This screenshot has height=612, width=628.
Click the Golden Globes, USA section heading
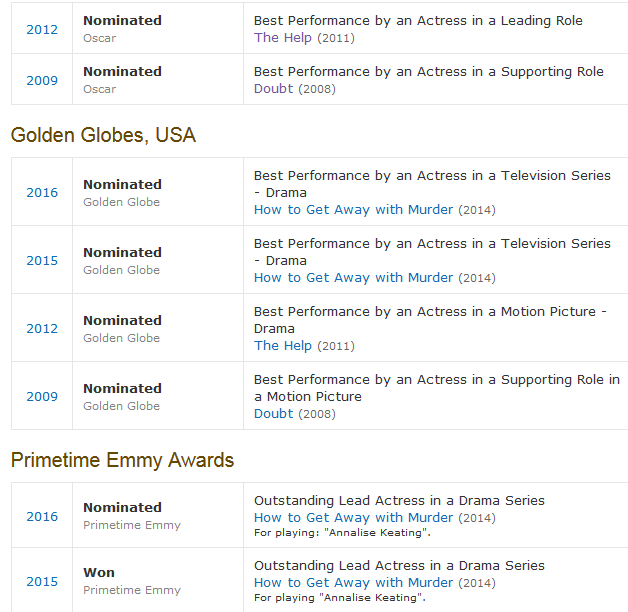(103, 136)
